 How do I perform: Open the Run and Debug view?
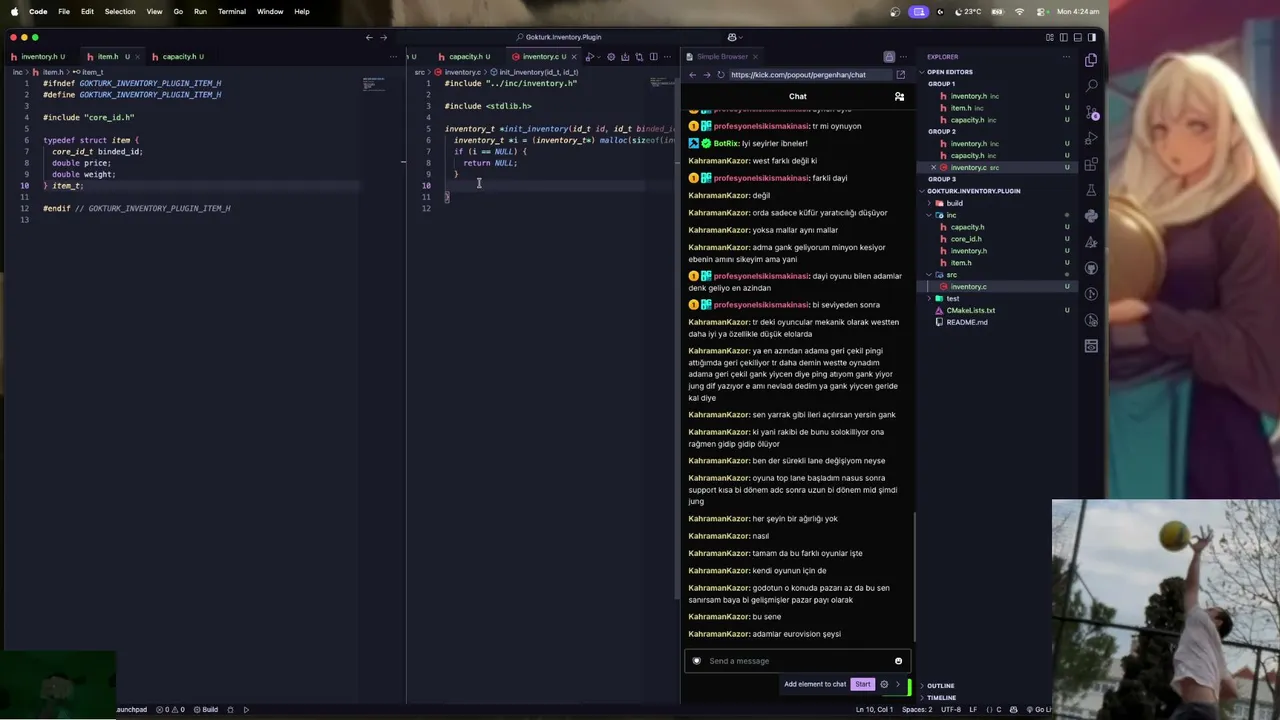coord(1091,138)
